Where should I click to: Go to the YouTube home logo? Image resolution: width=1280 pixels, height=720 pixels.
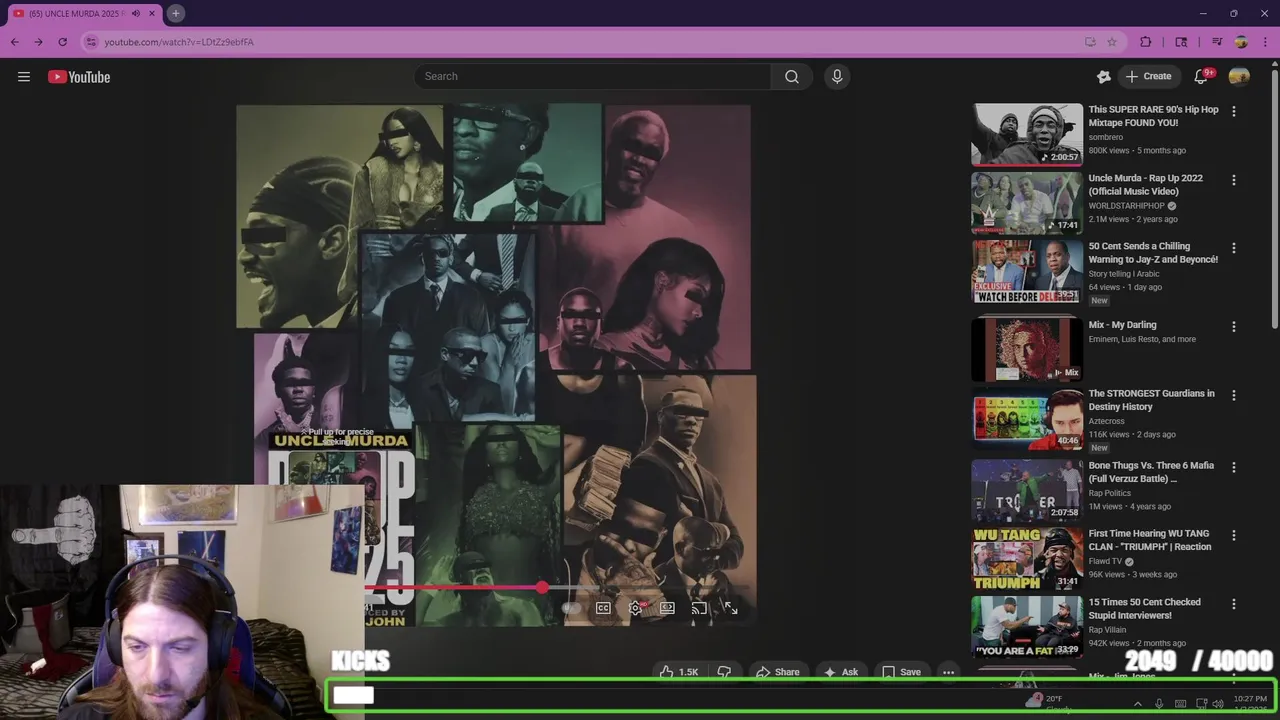(79, 77)
